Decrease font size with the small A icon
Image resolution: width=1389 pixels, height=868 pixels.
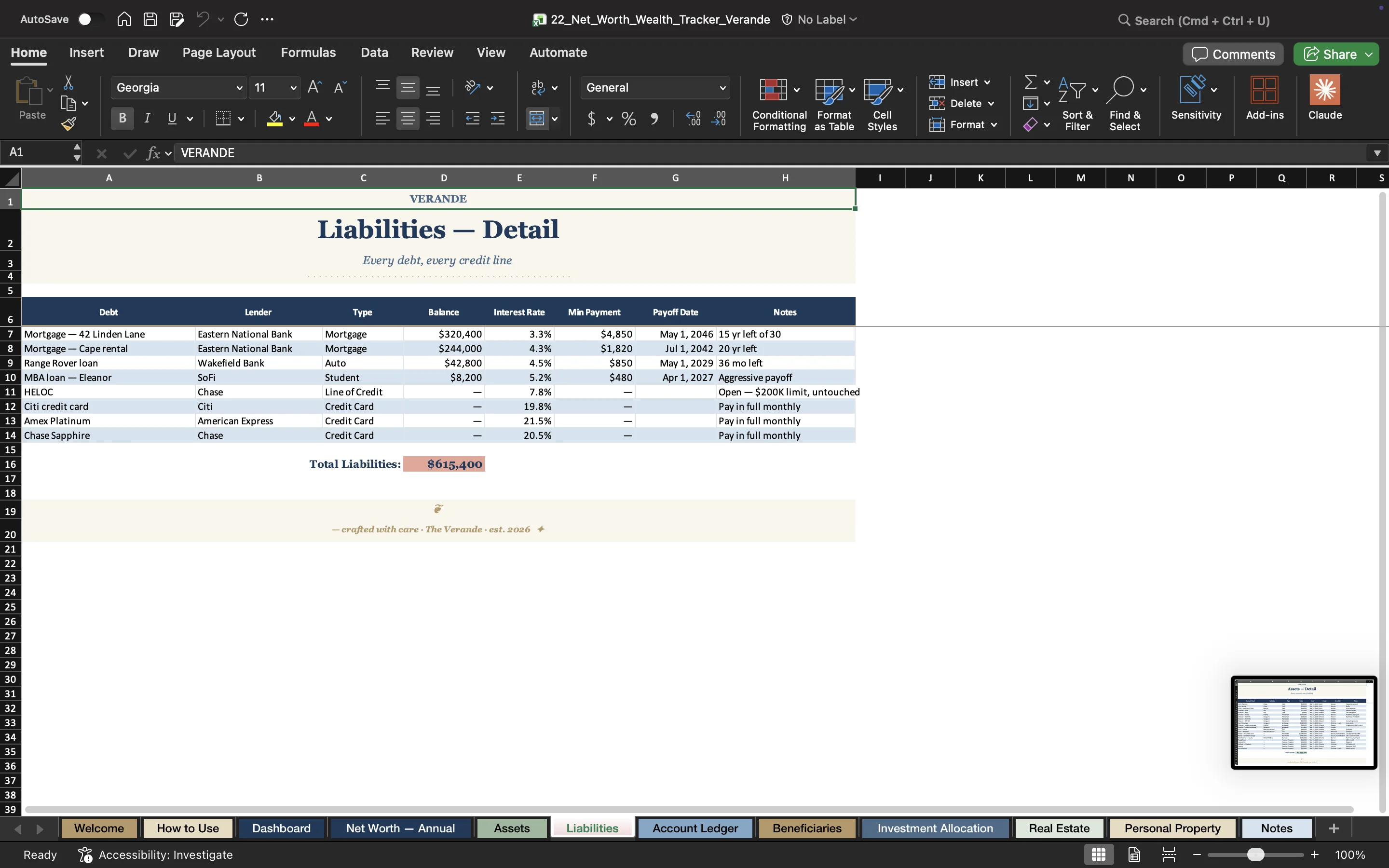point(340,87)
